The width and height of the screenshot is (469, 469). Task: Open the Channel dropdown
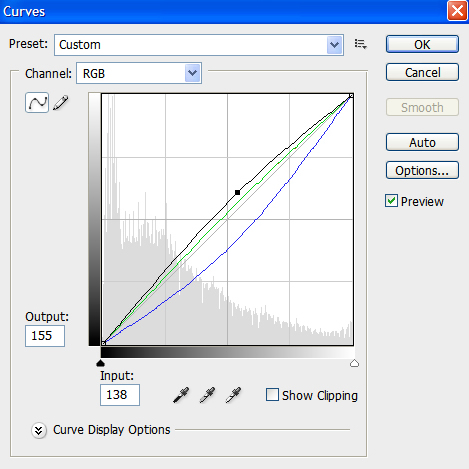pos(139,73)
